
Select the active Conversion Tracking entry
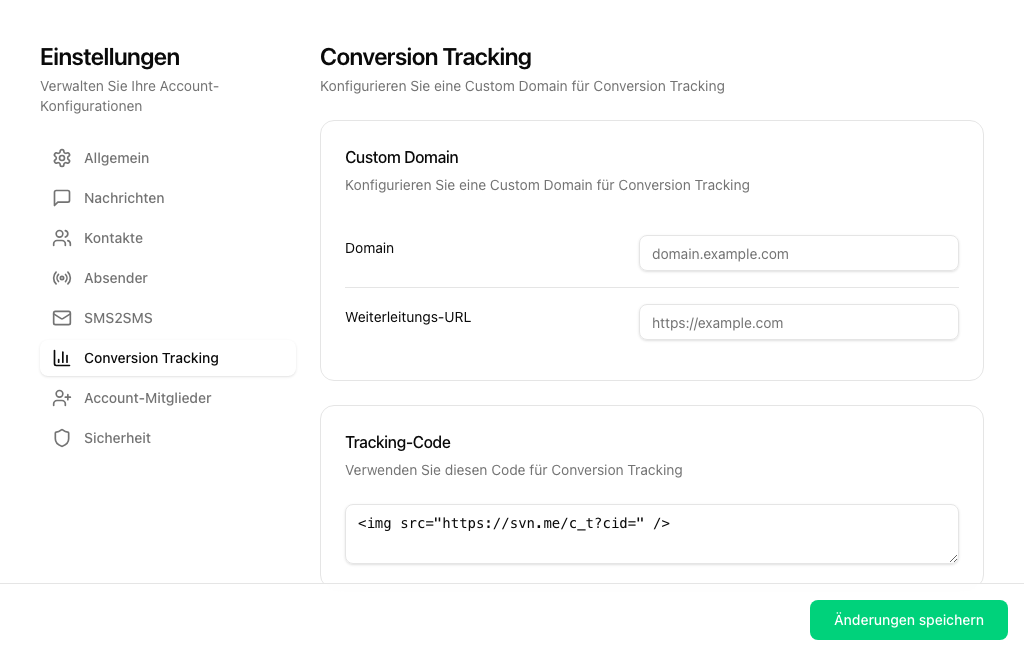tap(153, 358)
